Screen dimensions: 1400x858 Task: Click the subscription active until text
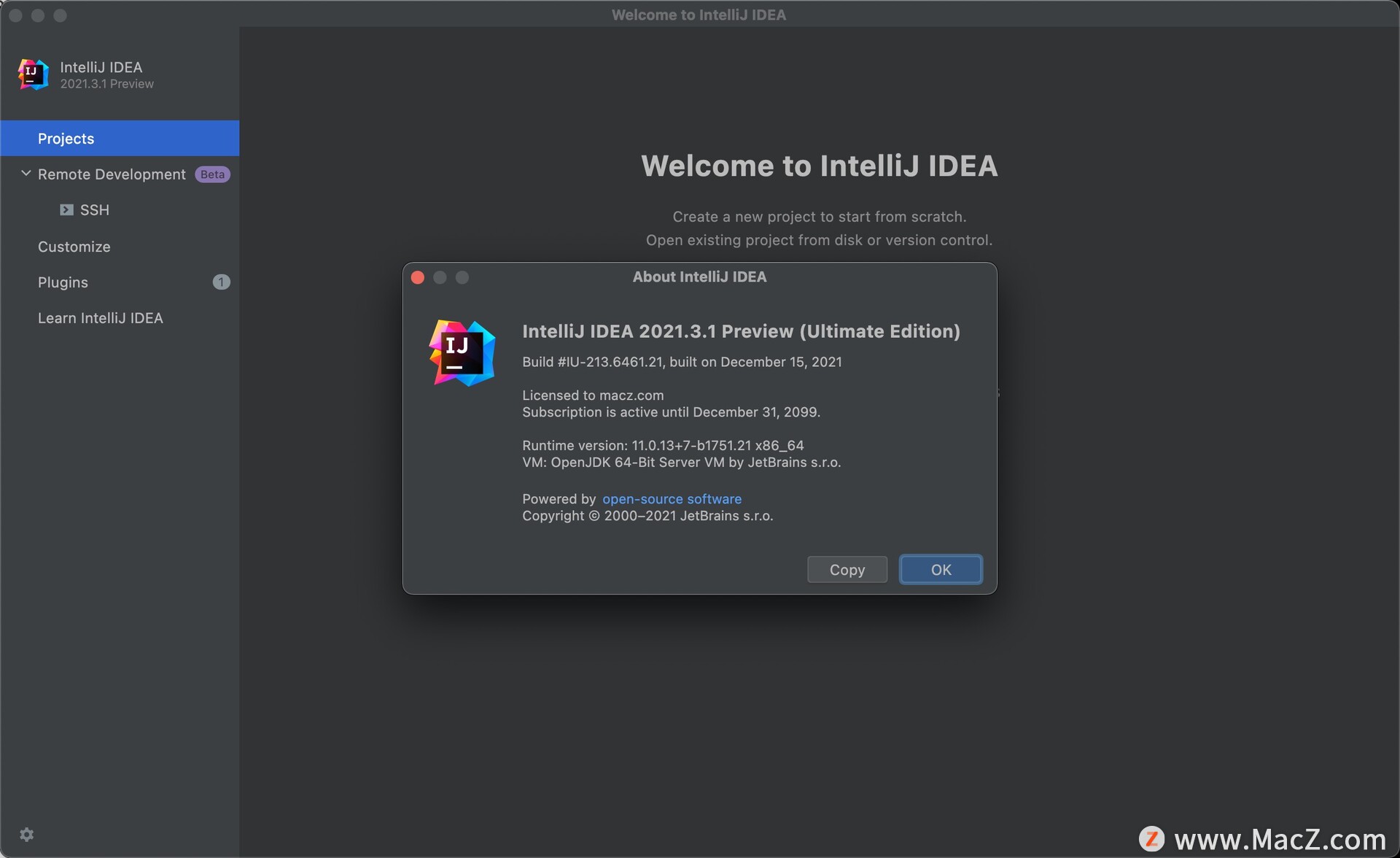671,412
